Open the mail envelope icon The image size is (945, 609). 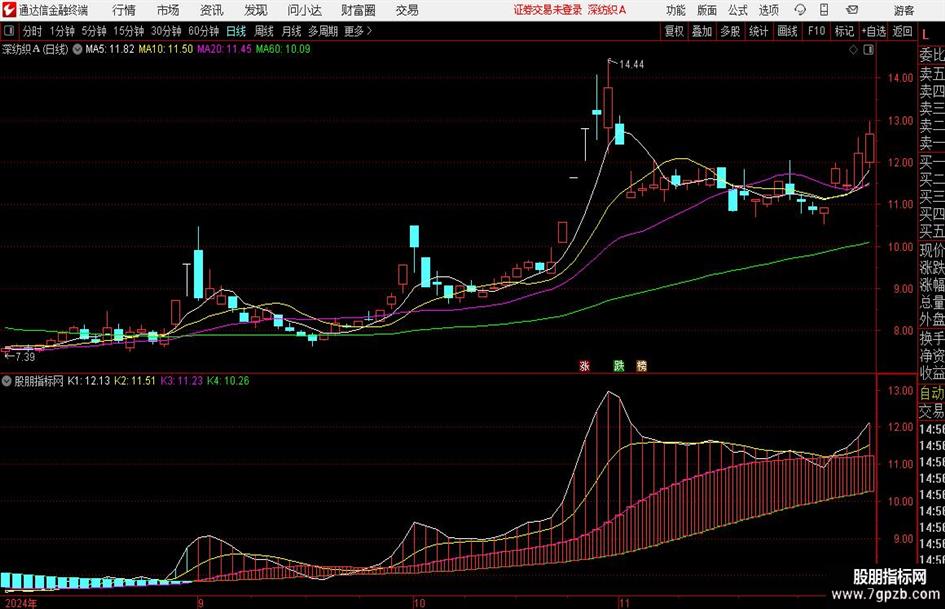click(x=852, y=10)
